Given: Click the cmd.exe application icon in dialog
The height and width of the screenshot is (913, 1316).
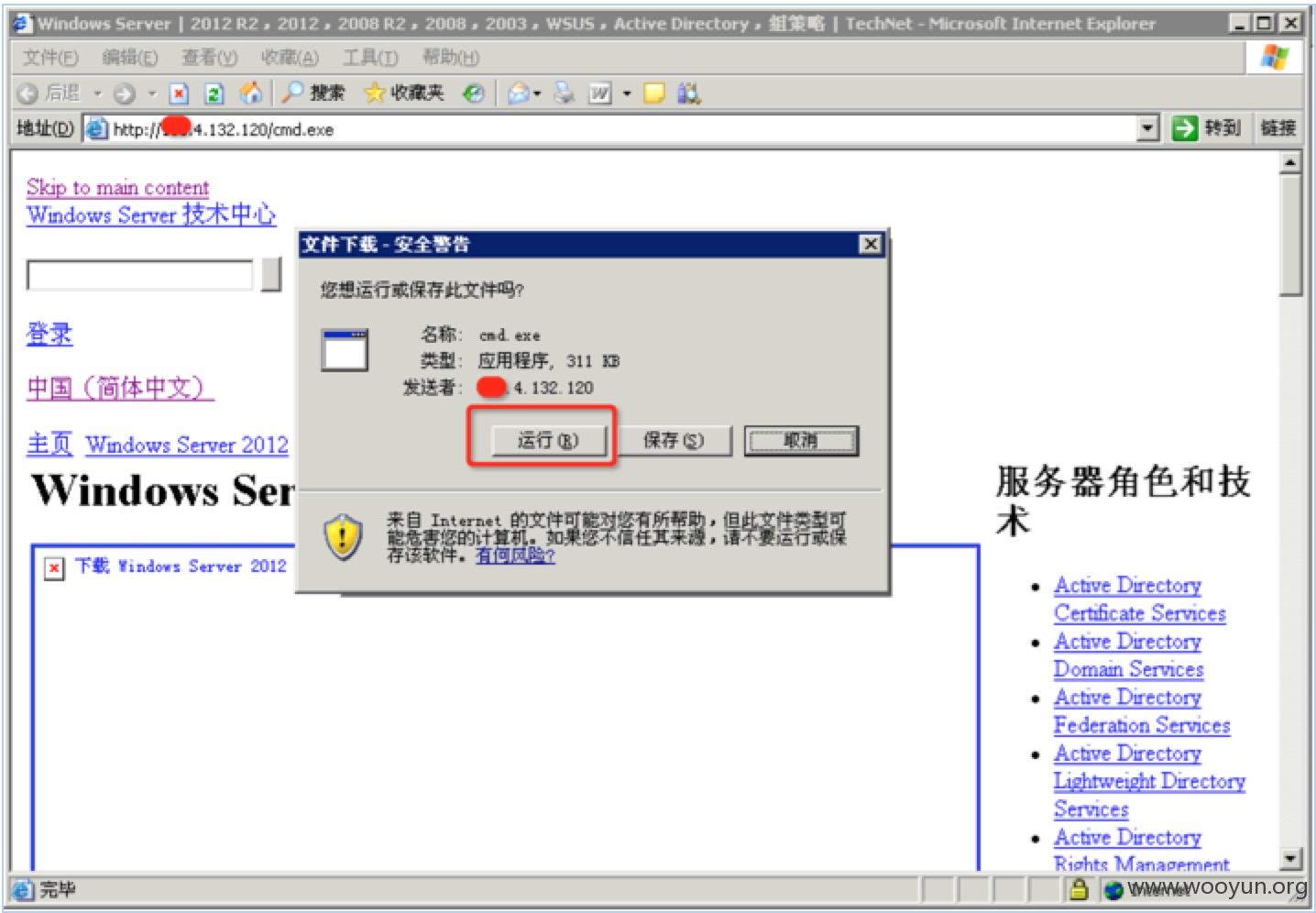Looking at the screenshot, I should 345,349.
